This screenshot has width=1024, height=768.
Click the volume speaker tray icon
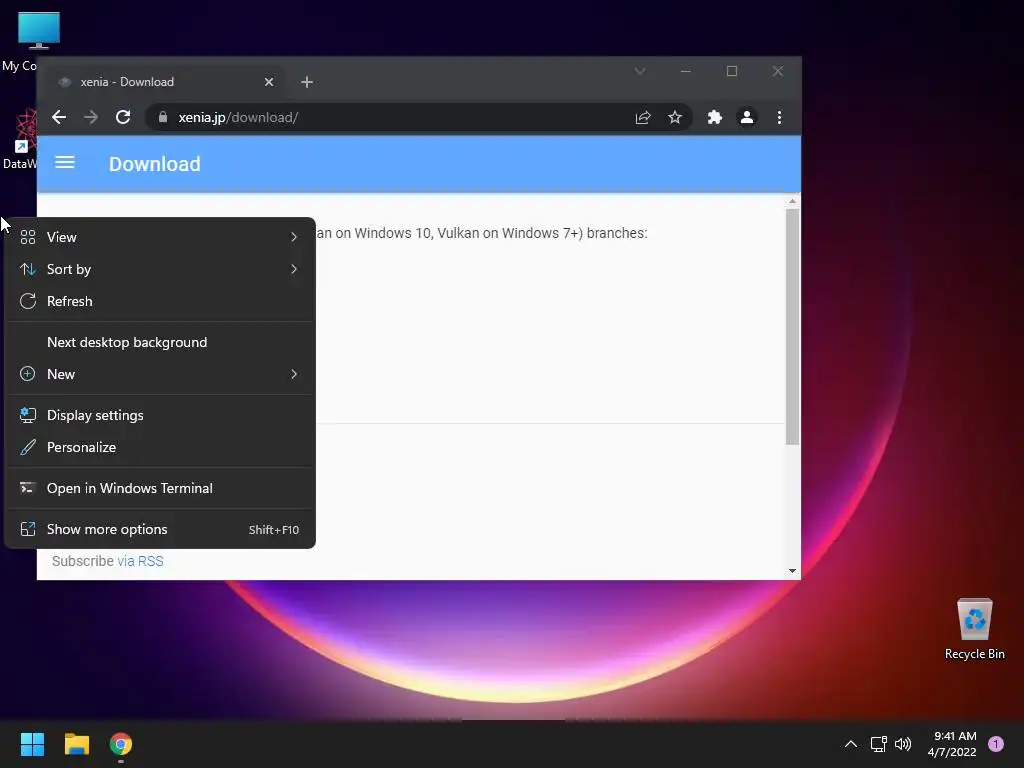click(903, 744)
